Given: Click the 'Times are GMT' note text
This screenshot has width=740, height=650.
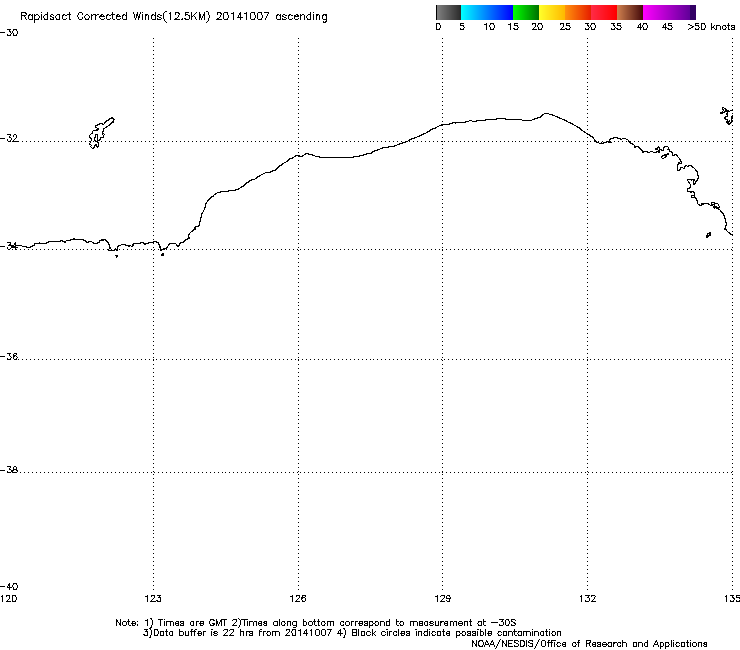Looking at the screenshot, I should 193,623.
